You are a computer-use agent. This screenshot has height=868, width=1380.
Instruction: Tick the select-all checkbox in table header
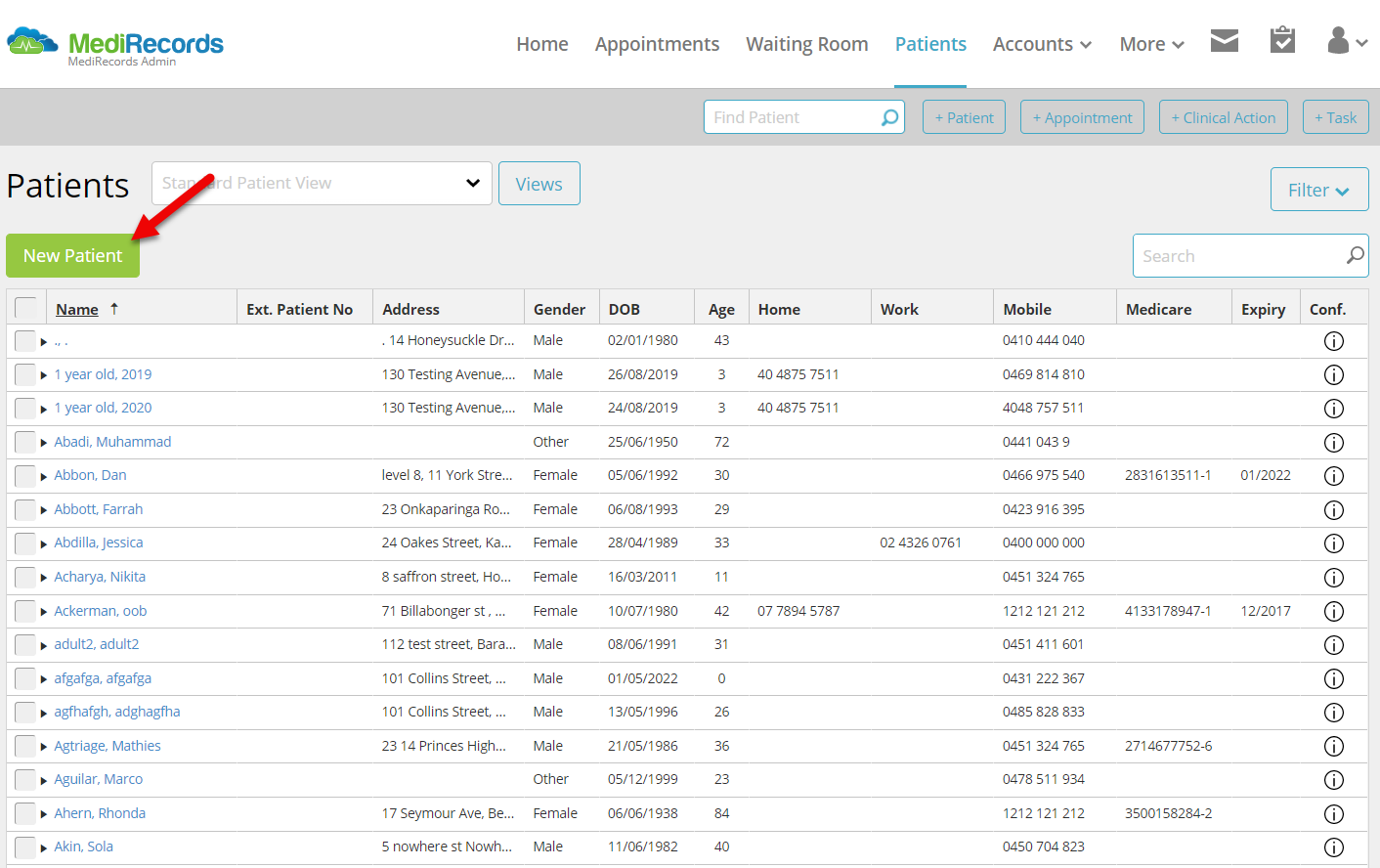click(x=26, y=308)
